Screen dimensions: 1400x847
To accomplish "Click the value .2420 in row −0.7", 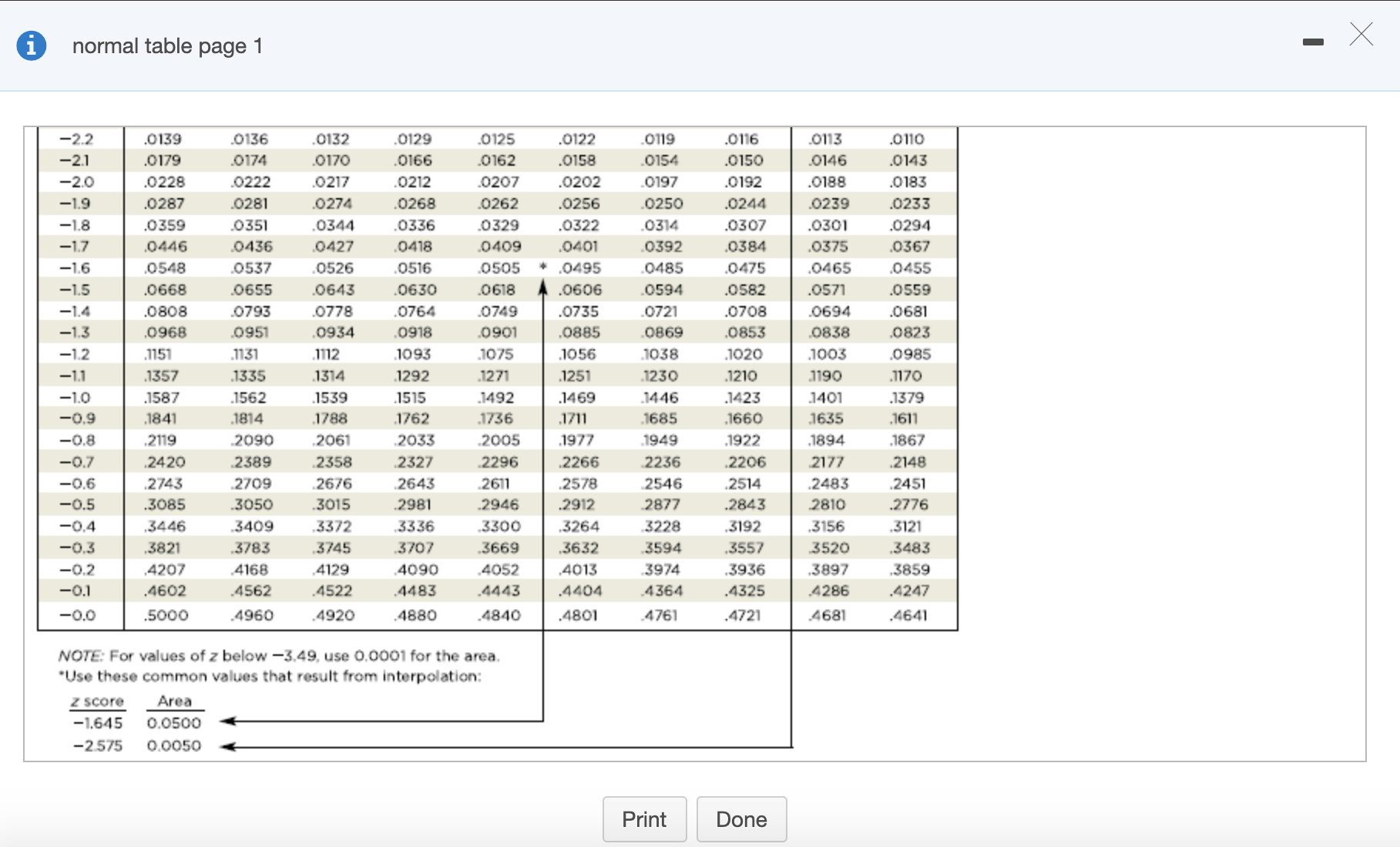I will point(166,462).
